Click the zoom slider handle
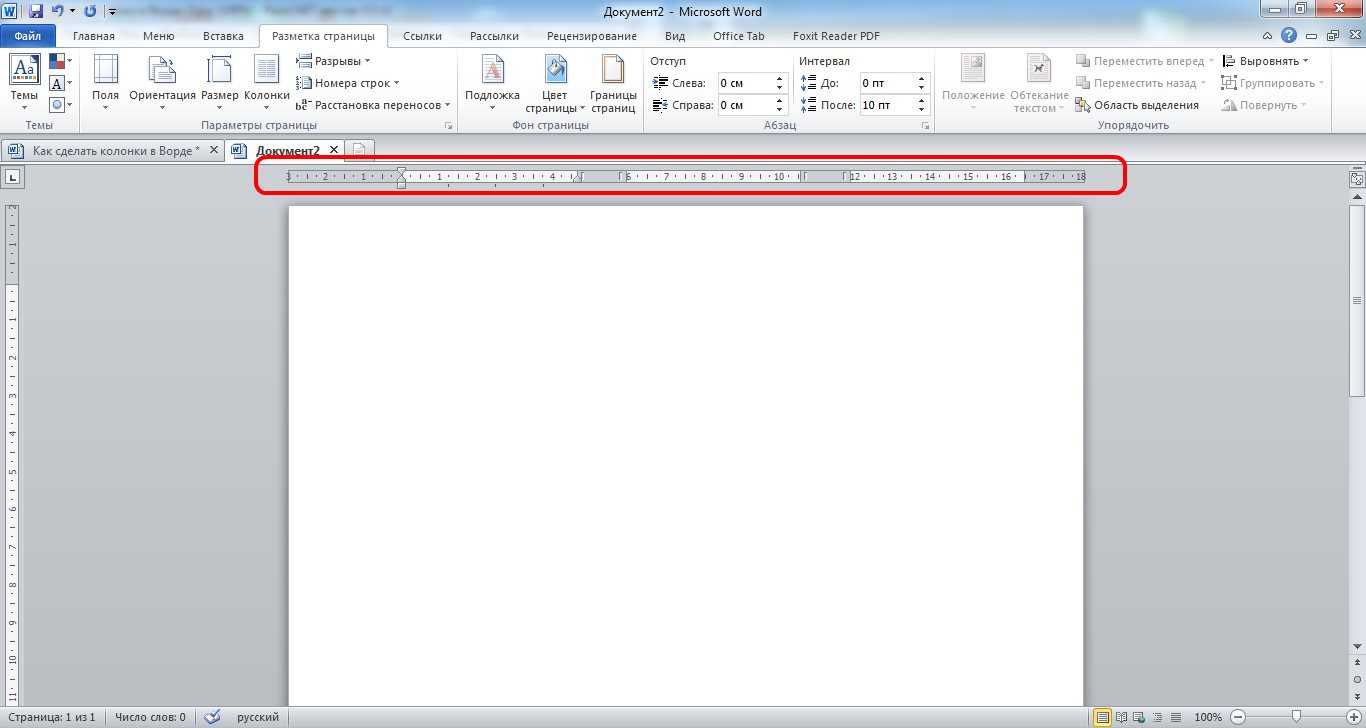Viewport: 1366px width, 728px height. (x=1296, y=717)
